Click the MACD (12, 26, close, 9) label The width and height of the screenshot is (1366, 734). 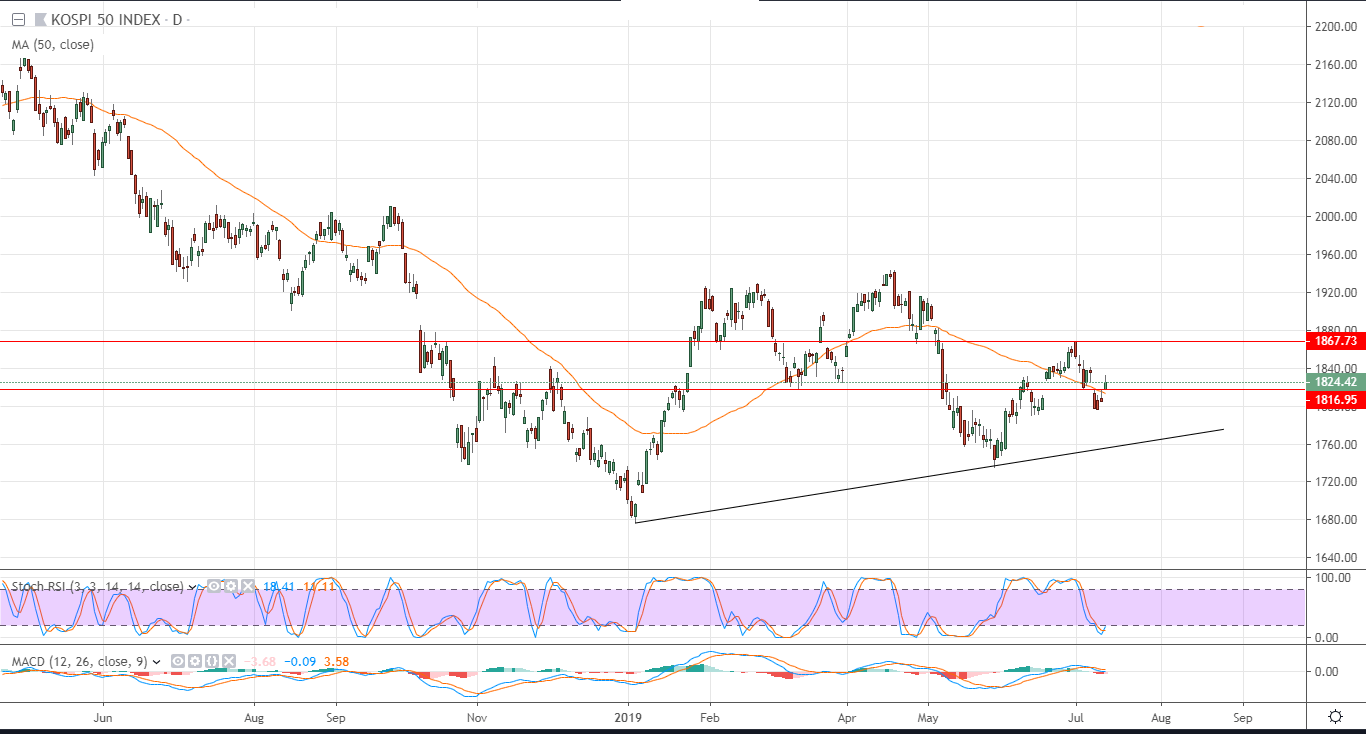pyautogui.click(x=80, y=661)
